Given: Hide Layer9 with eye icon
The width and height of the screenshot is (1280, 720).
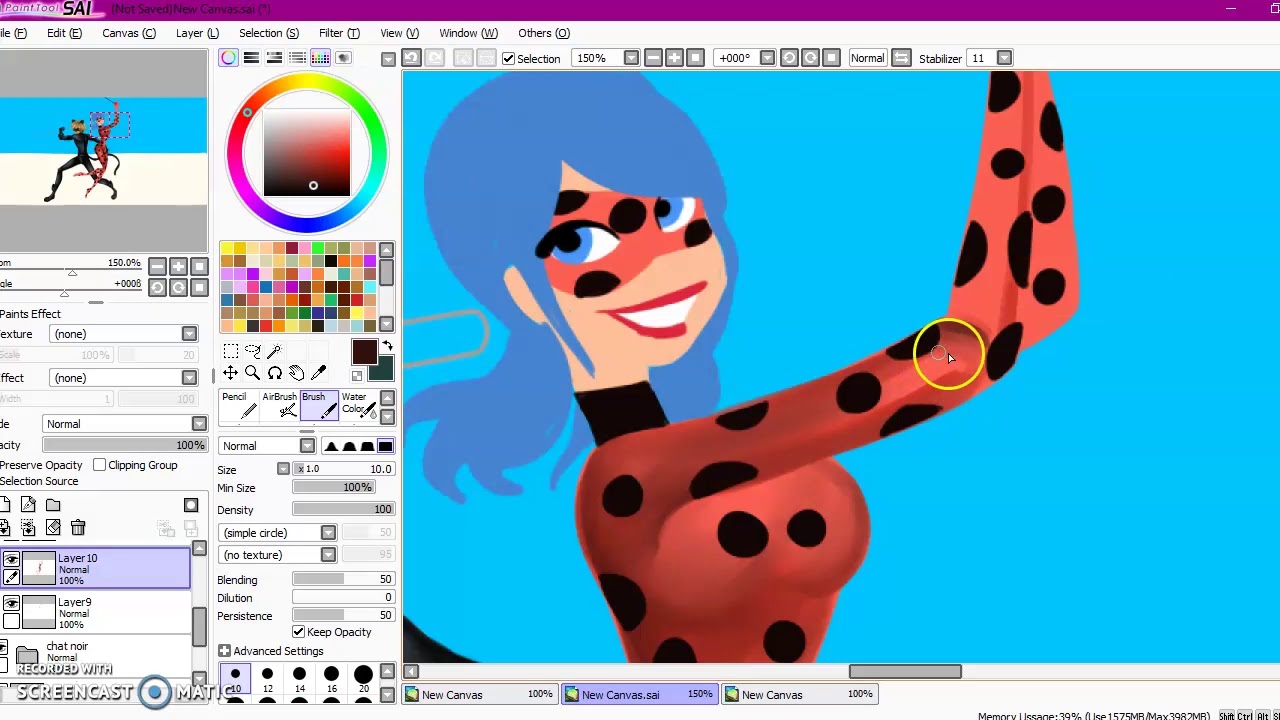Looking at the screenshot, I should pos(11,604).
